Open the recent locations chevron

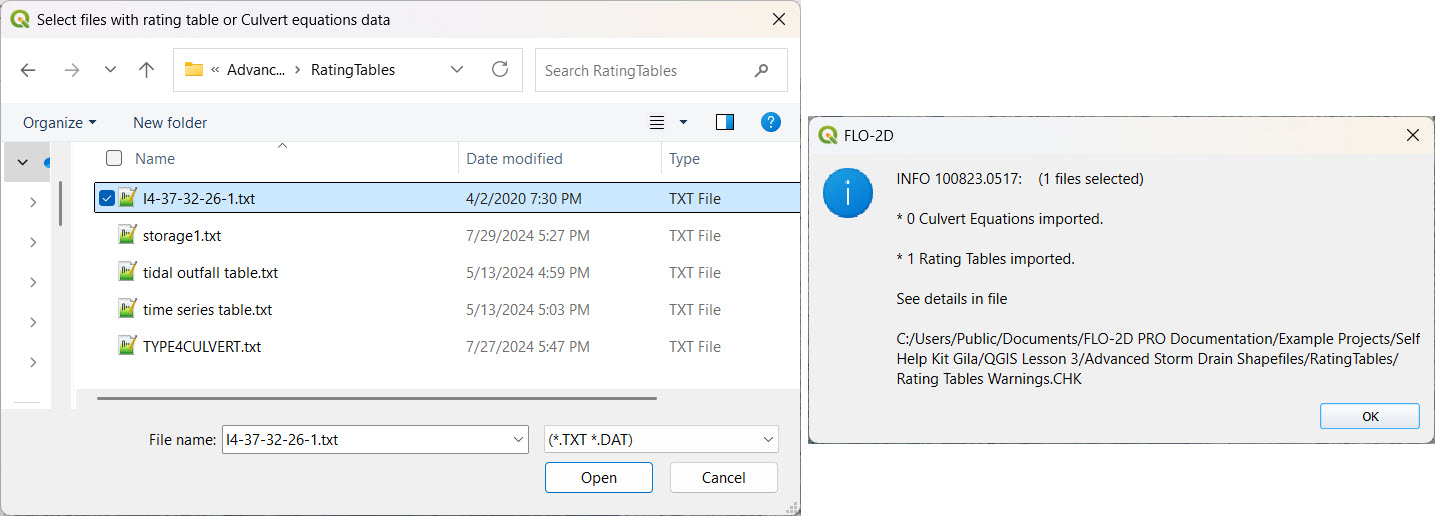pyautogui.click(x=110, y=70)
